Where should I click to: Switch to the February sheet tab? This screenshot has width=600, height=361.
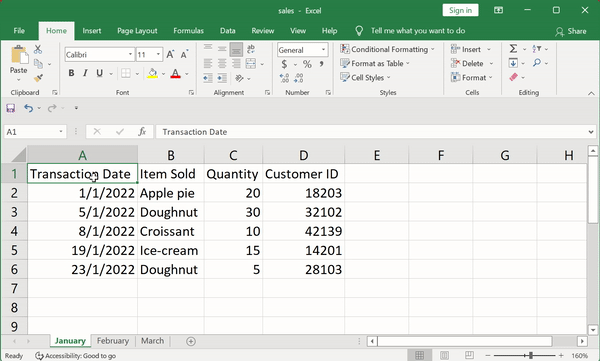tap(112, 341)
